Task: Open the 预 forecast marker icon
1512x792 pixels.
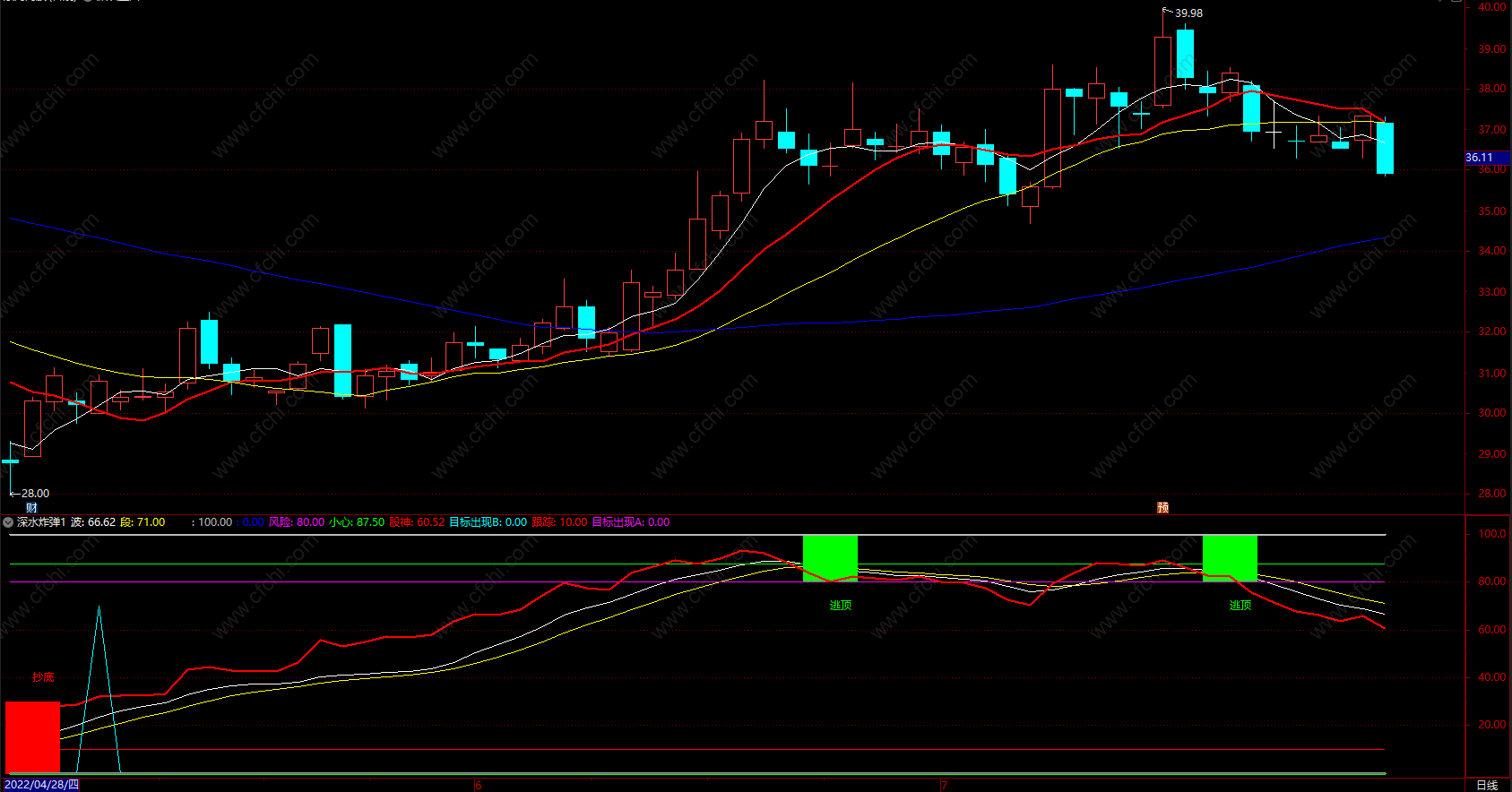Action: coord(1162,508)
